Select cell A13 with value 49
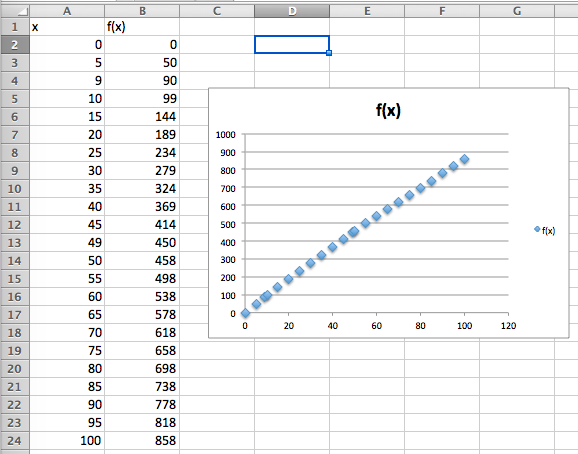This screenshot has height=454, width=578. click(67, 243)
